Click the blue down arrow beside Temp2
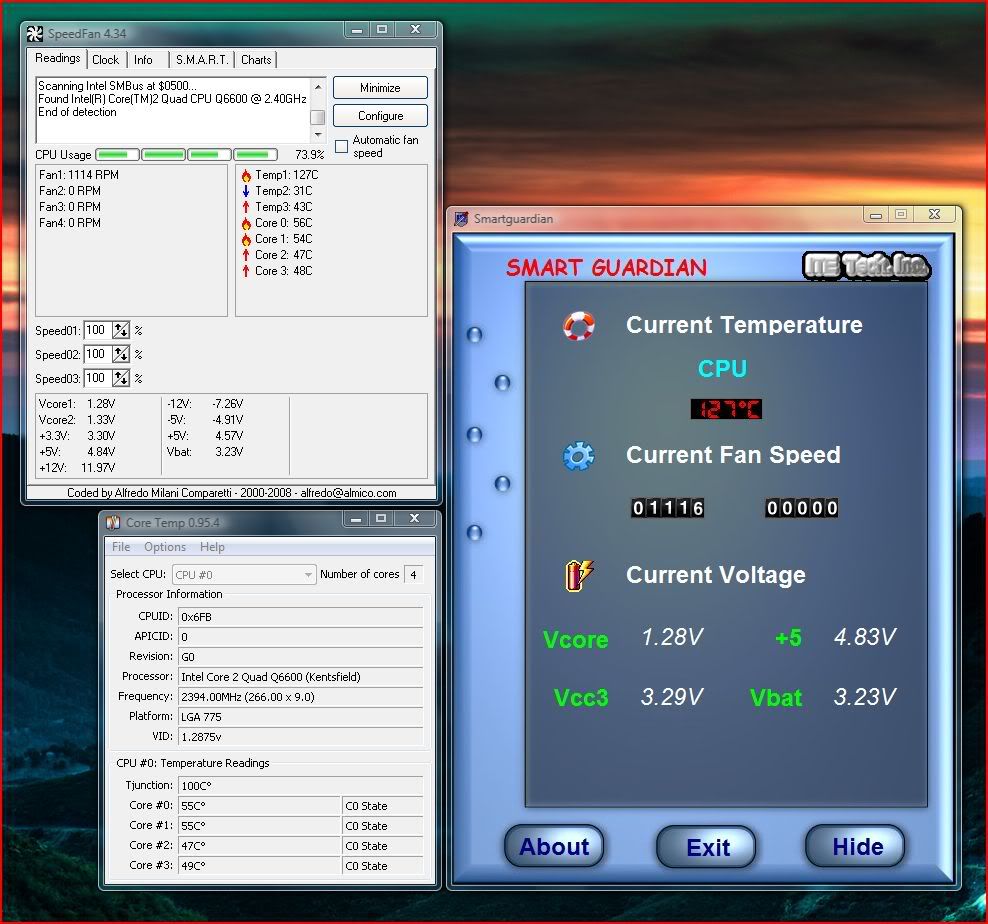988x924 pixels. pyautogui.click(x=246, y=191)
